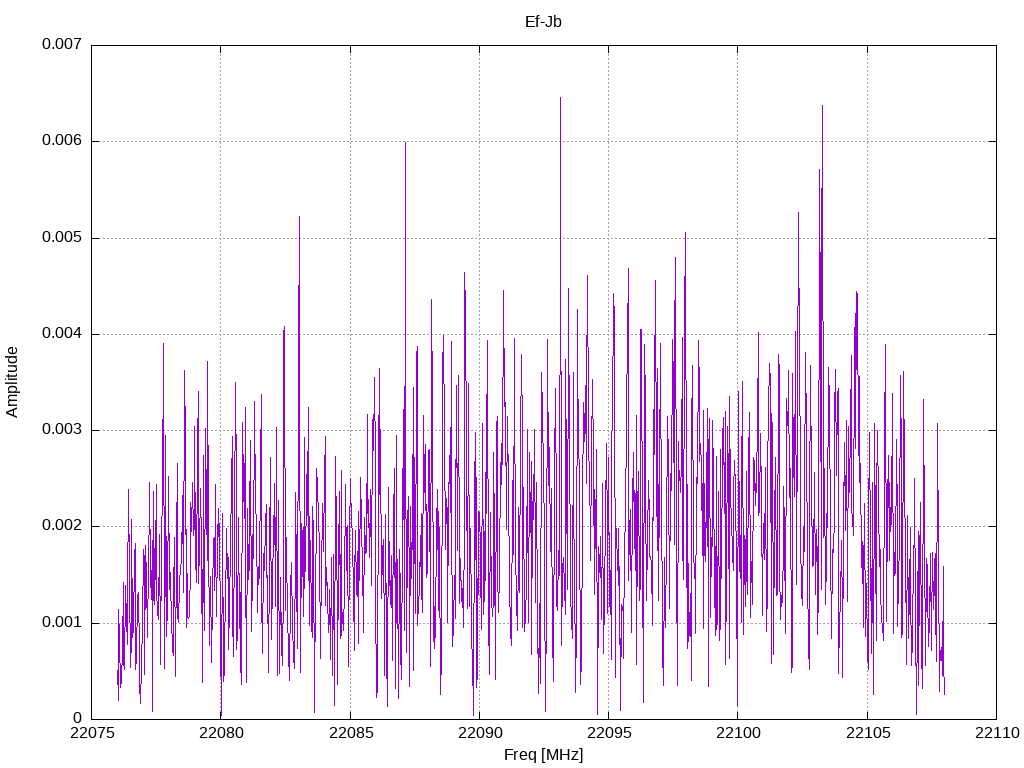This screenshot has height=768, width=1024.
Task: Click the x-axis tick value 22090
Action: [480, 733]
